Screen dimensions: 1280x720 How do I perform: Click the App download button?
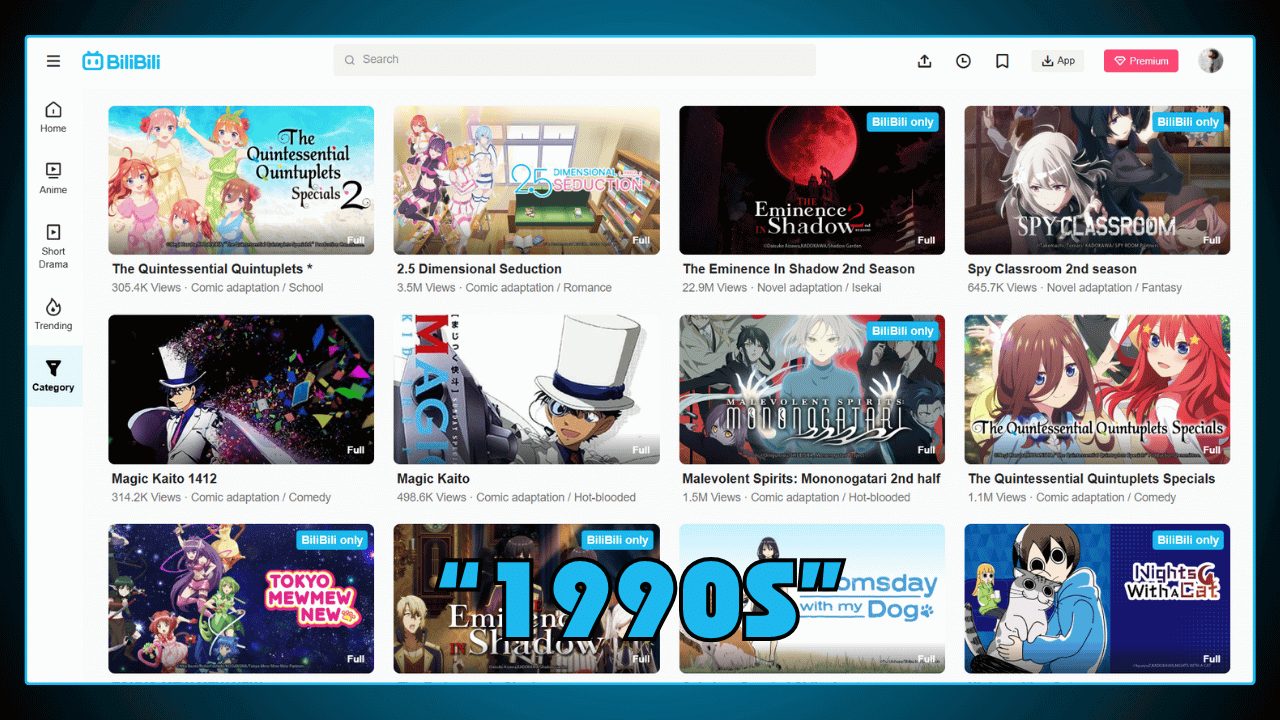1057,61
